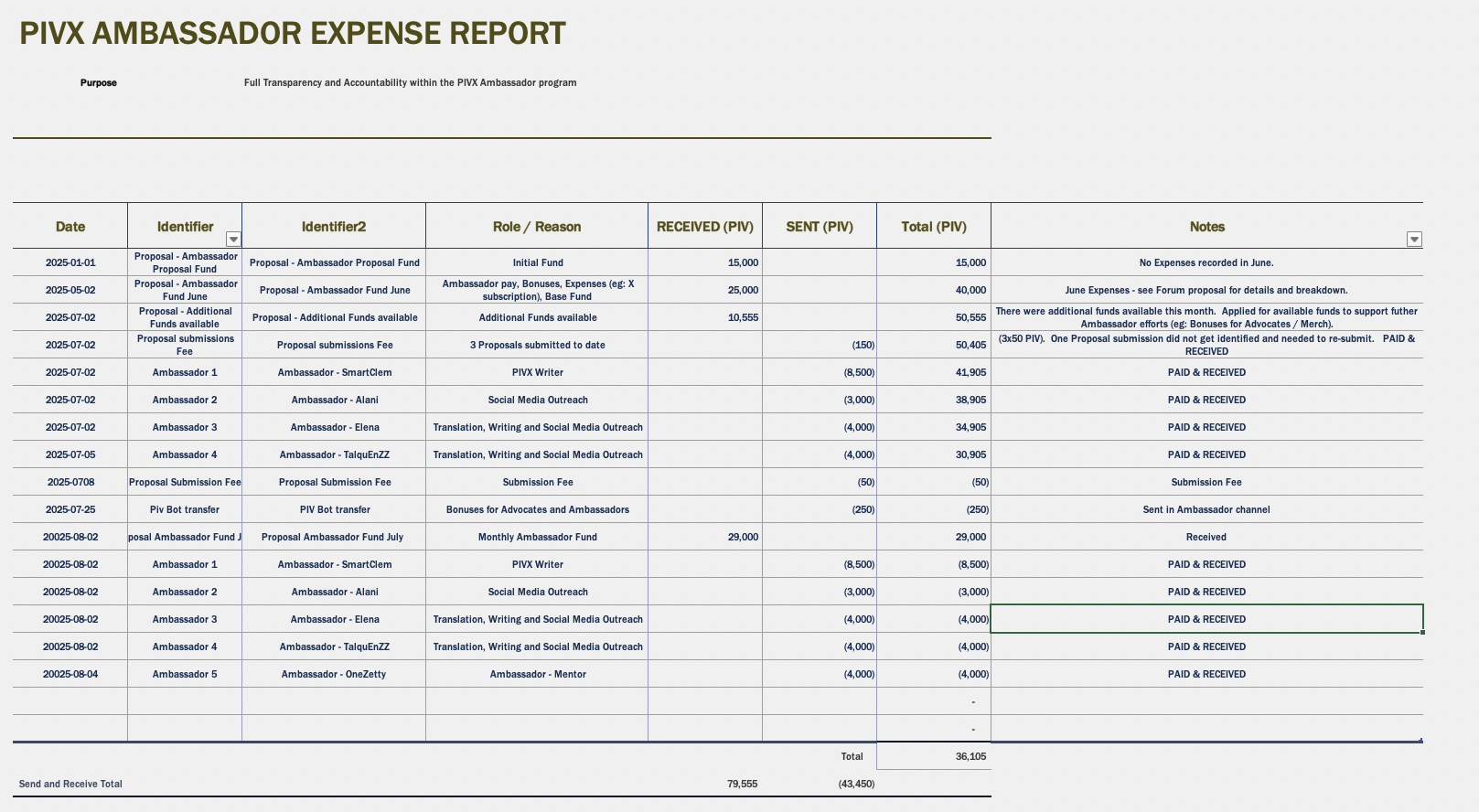Select running total 41,905

(x=934, y=372)
